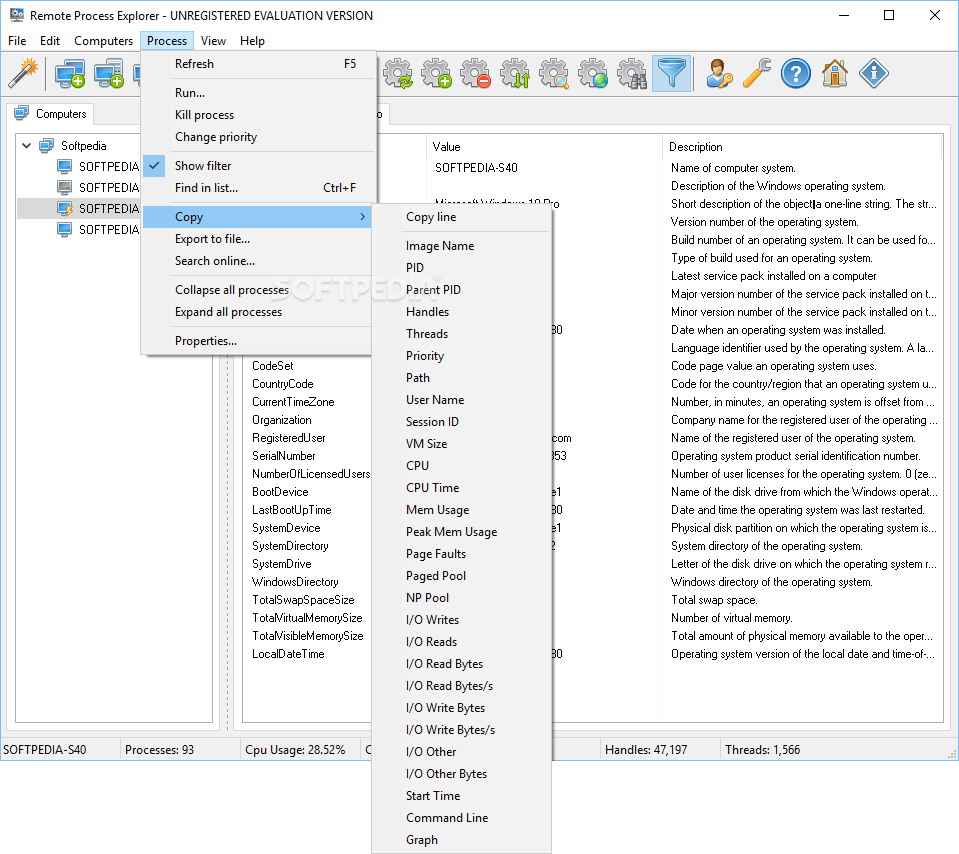959x854 pixels.
Task: Select the WindowsDirectory property row
Action: coord(295,582)
